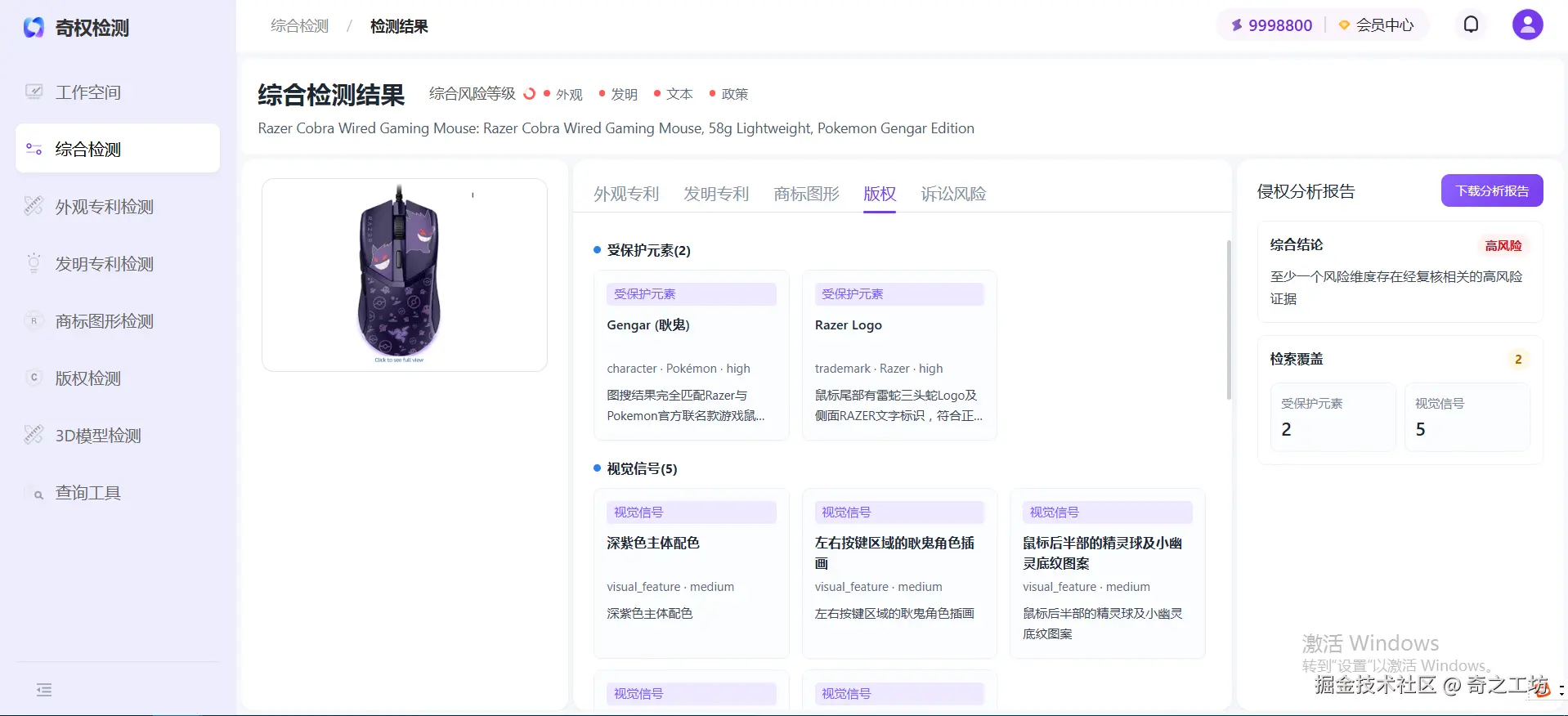Click the lightning points icon beside 9998800
This screenshot has width=1568, height=716.
tap(1237, 25)
